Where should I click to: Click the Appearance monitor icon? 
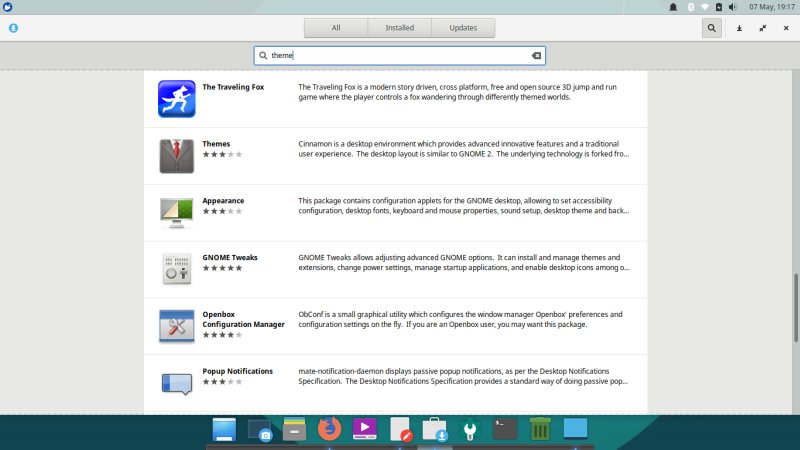pyautogui.click(x=177, y=213)
